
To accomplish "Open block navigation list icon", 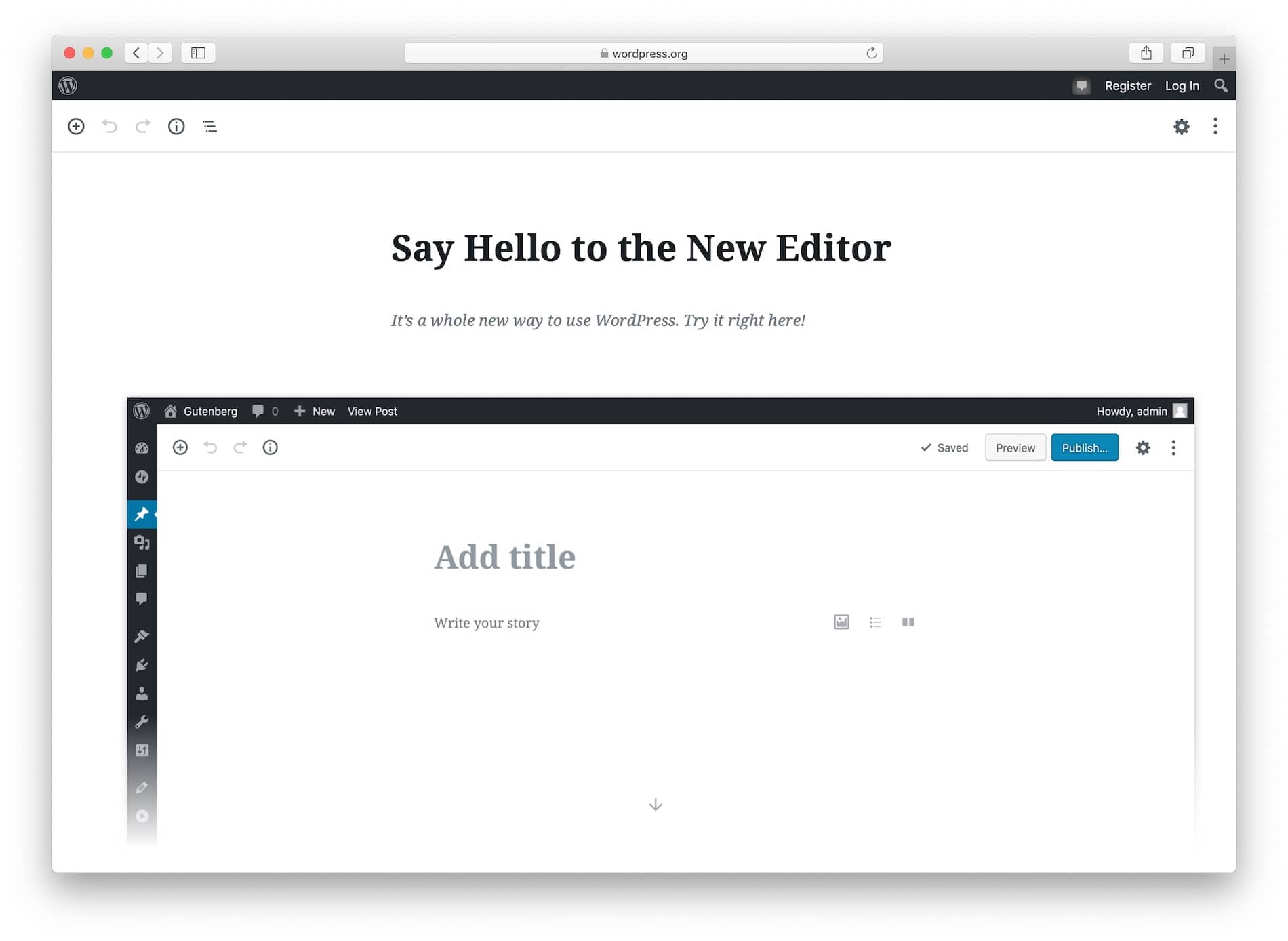I will tap(209, 126).
